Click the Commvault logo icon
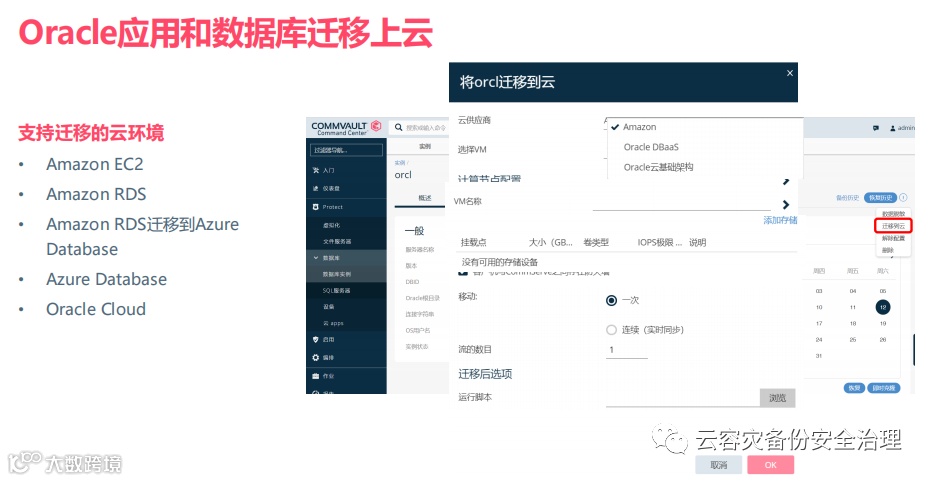 tap(376, 125)
